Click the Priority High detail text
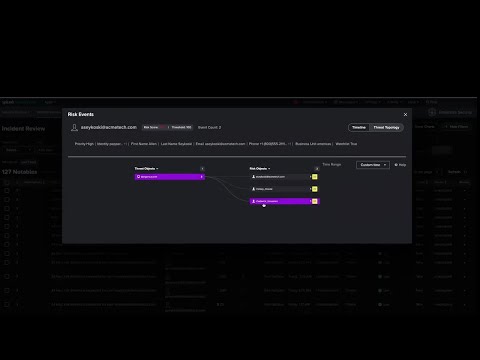Viewport: 480px width, 360px height. pyautogui.click(x=84, y=144)
